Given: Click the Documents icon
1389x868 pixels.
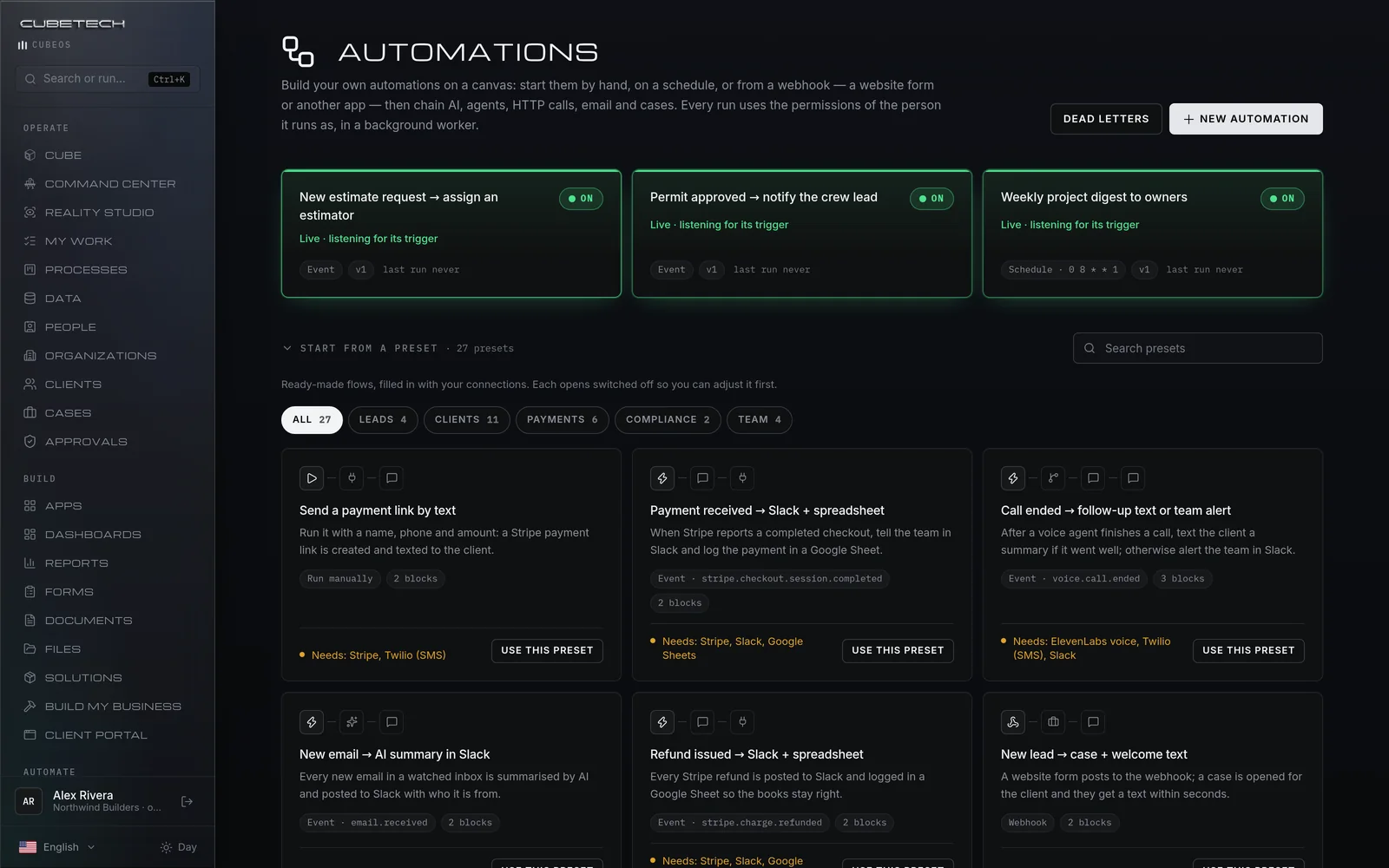Looking at the screenshot, I should pyautogui.click(x=30, y=621).
